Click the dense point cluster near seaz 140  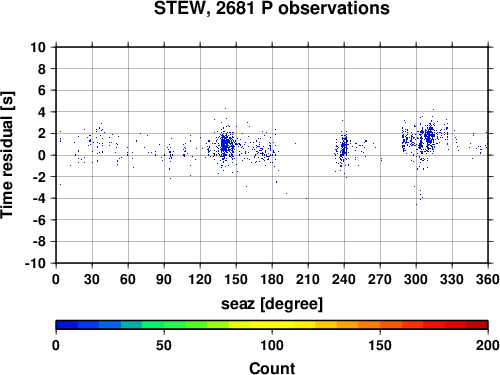[226, 145]
